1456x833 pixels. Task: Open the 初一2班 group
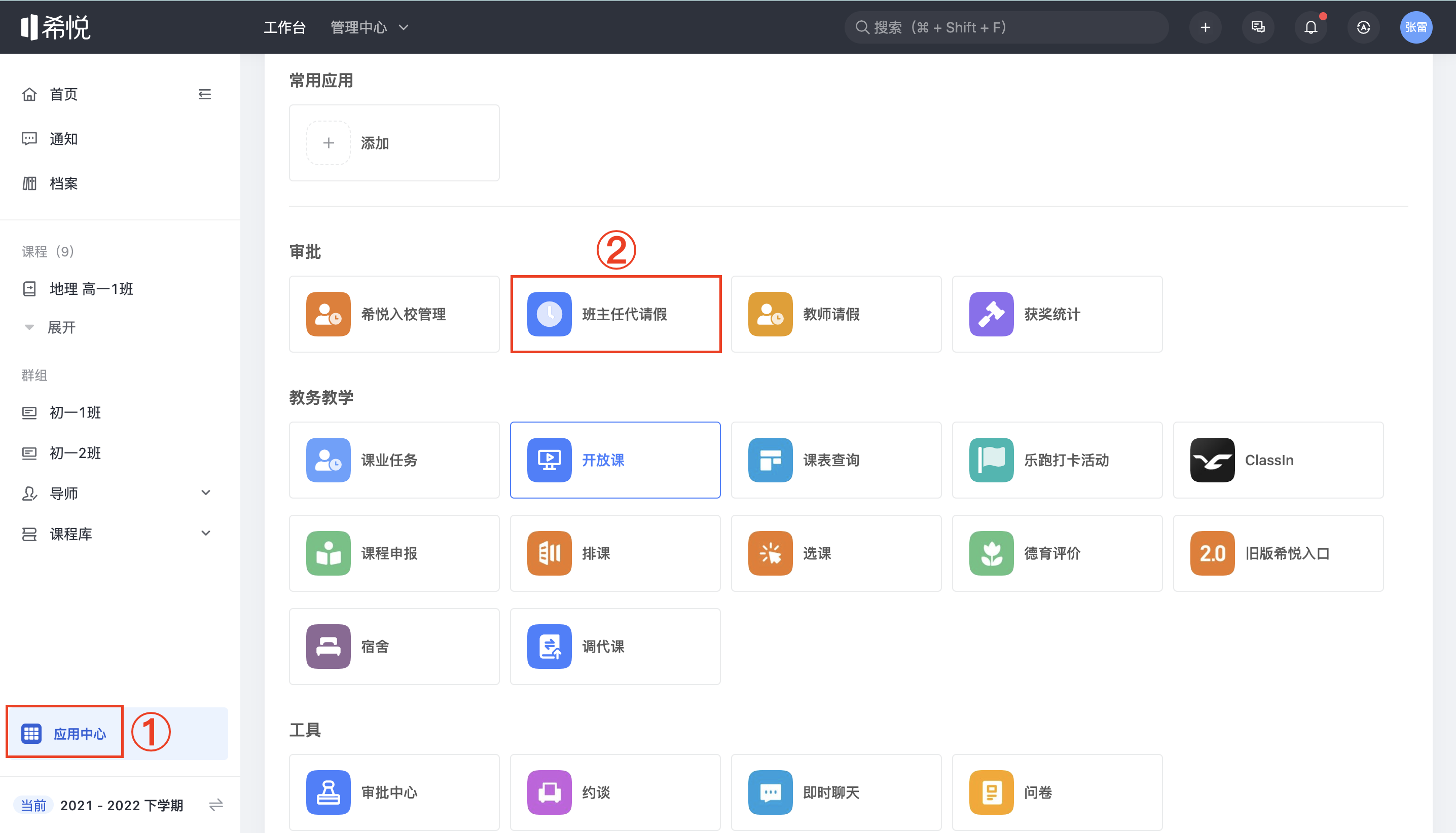tap(75, 453)
